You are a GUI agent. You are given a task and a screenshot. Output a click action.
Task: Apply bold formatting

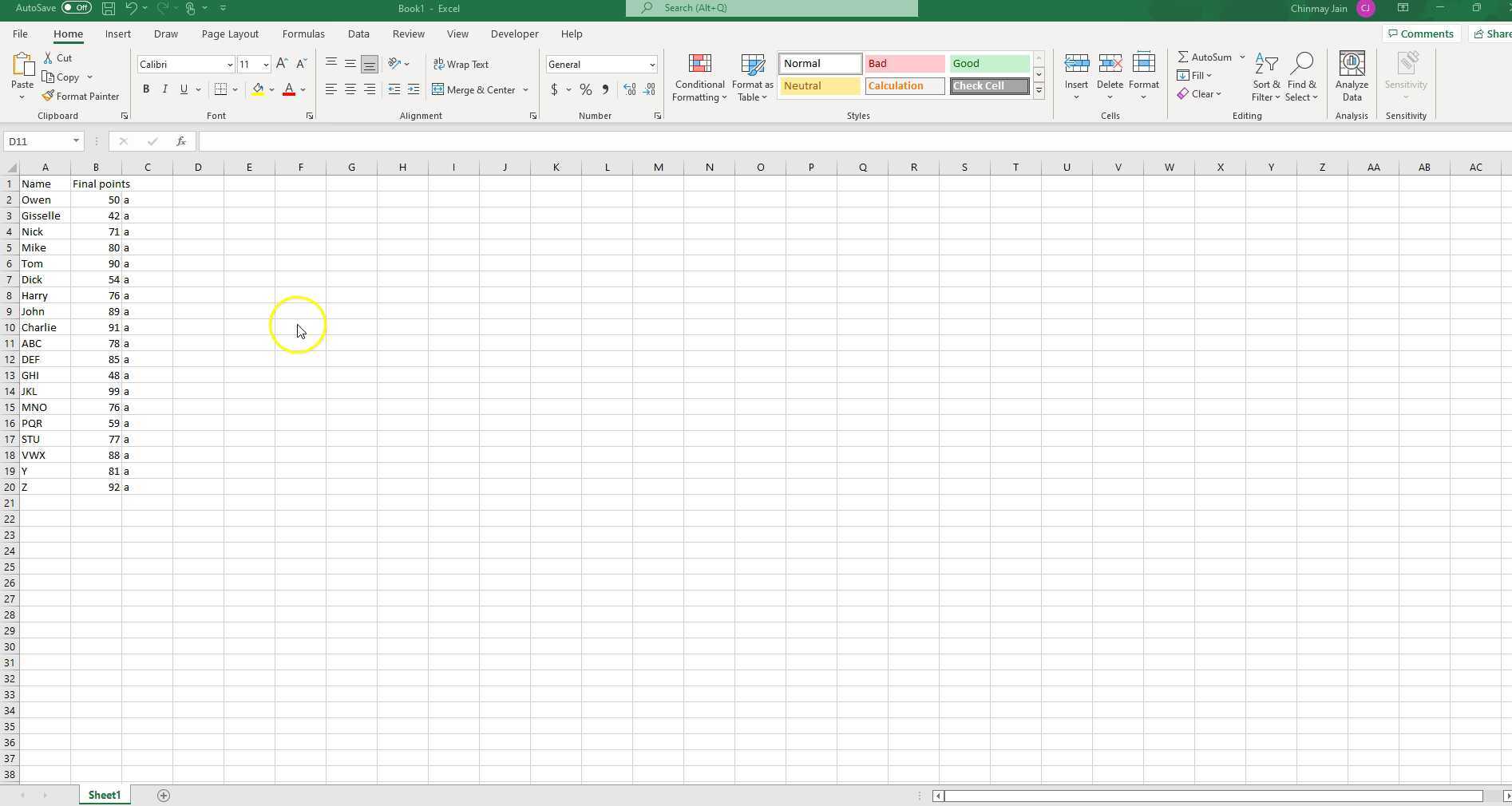pos(146,89)
